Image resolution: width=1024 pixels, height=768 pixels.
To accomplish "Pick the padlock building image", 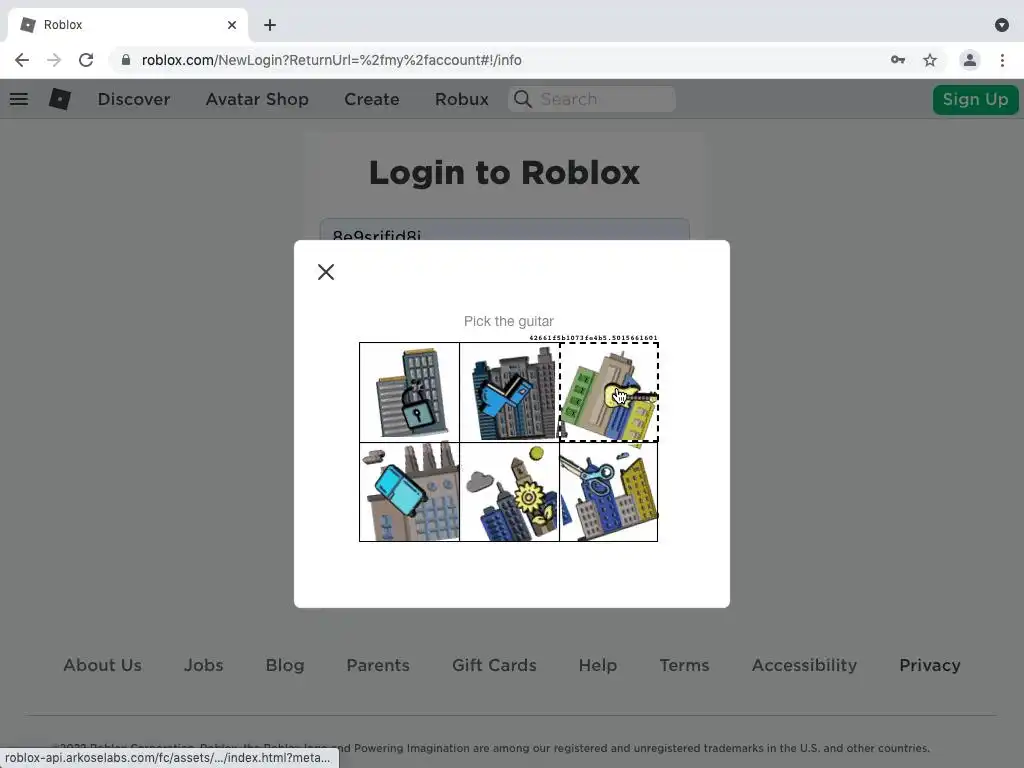I will [409, 392].
